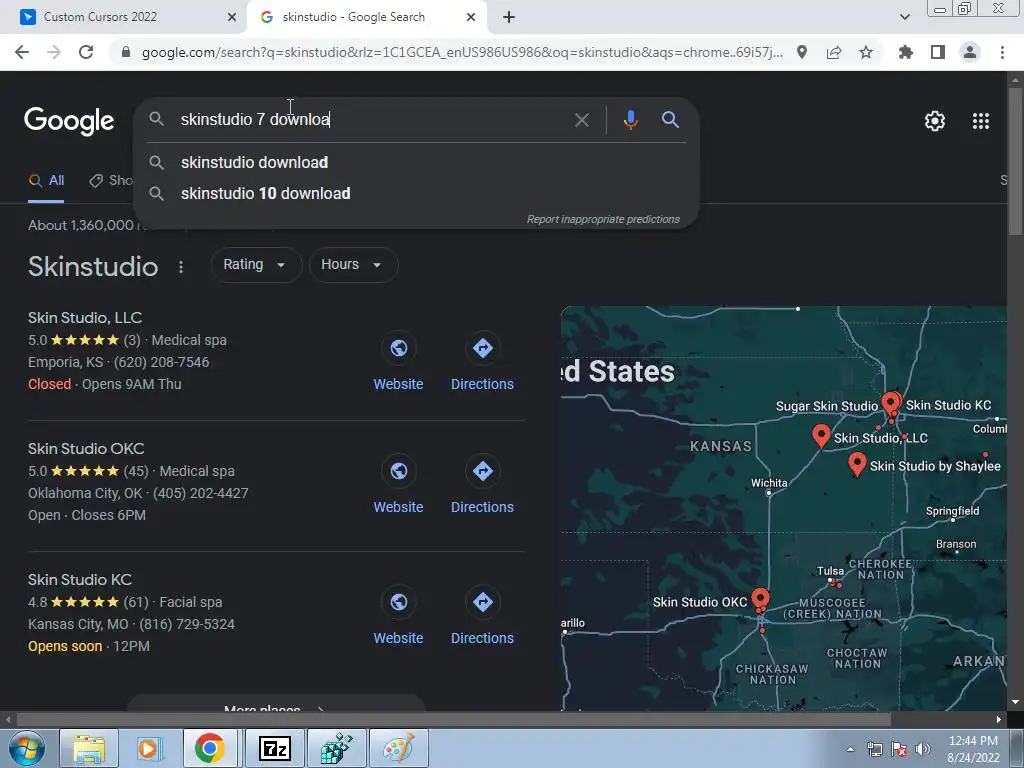Open Windows Explorer from the taskbar
The height and width of the screenshot is (768, 1024).
tap(89, 748)
